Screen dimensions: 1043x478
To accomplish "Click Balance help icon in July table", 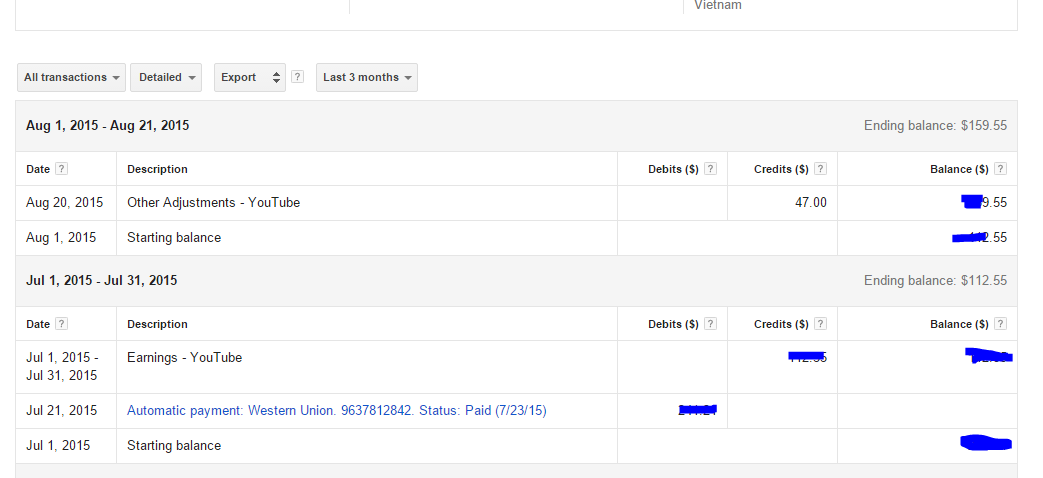I will (1000, 324).
